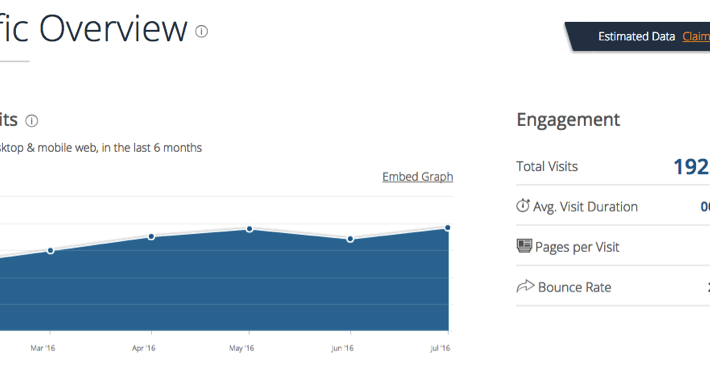Screen dimensions: 710x368
Task: Select the May '16 data point
Action: (x=249, y=229)
